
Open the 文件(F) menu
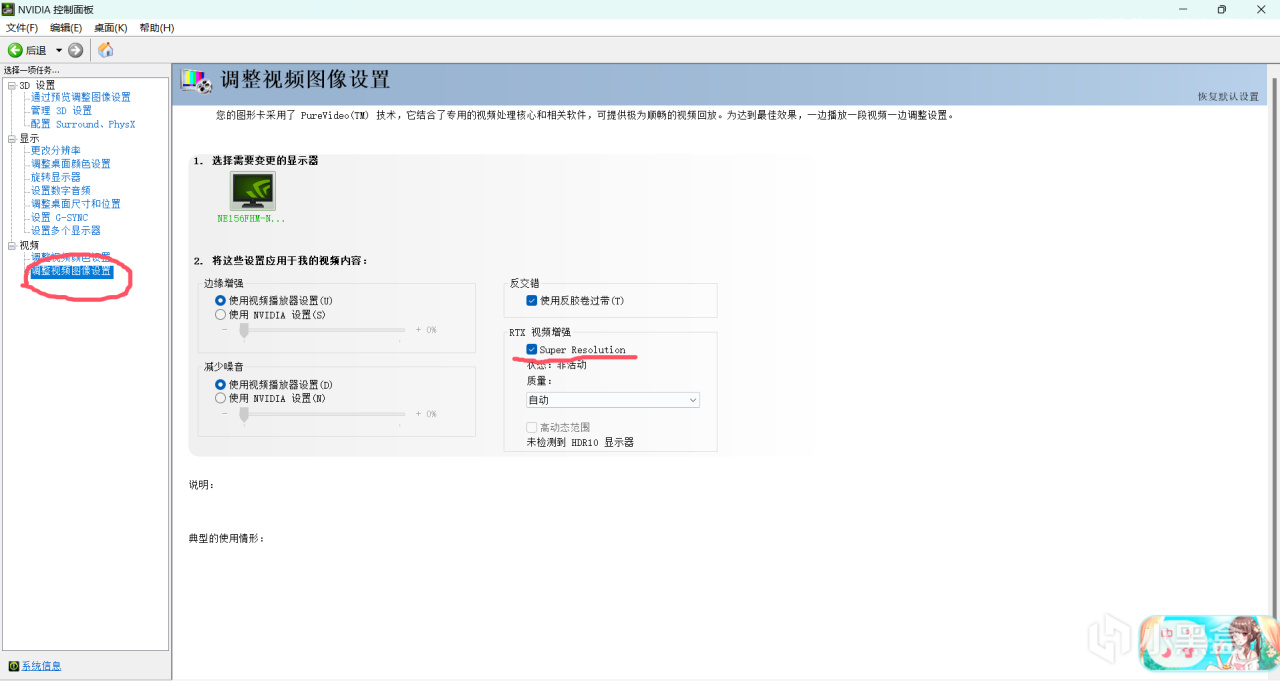click(22, 28)
